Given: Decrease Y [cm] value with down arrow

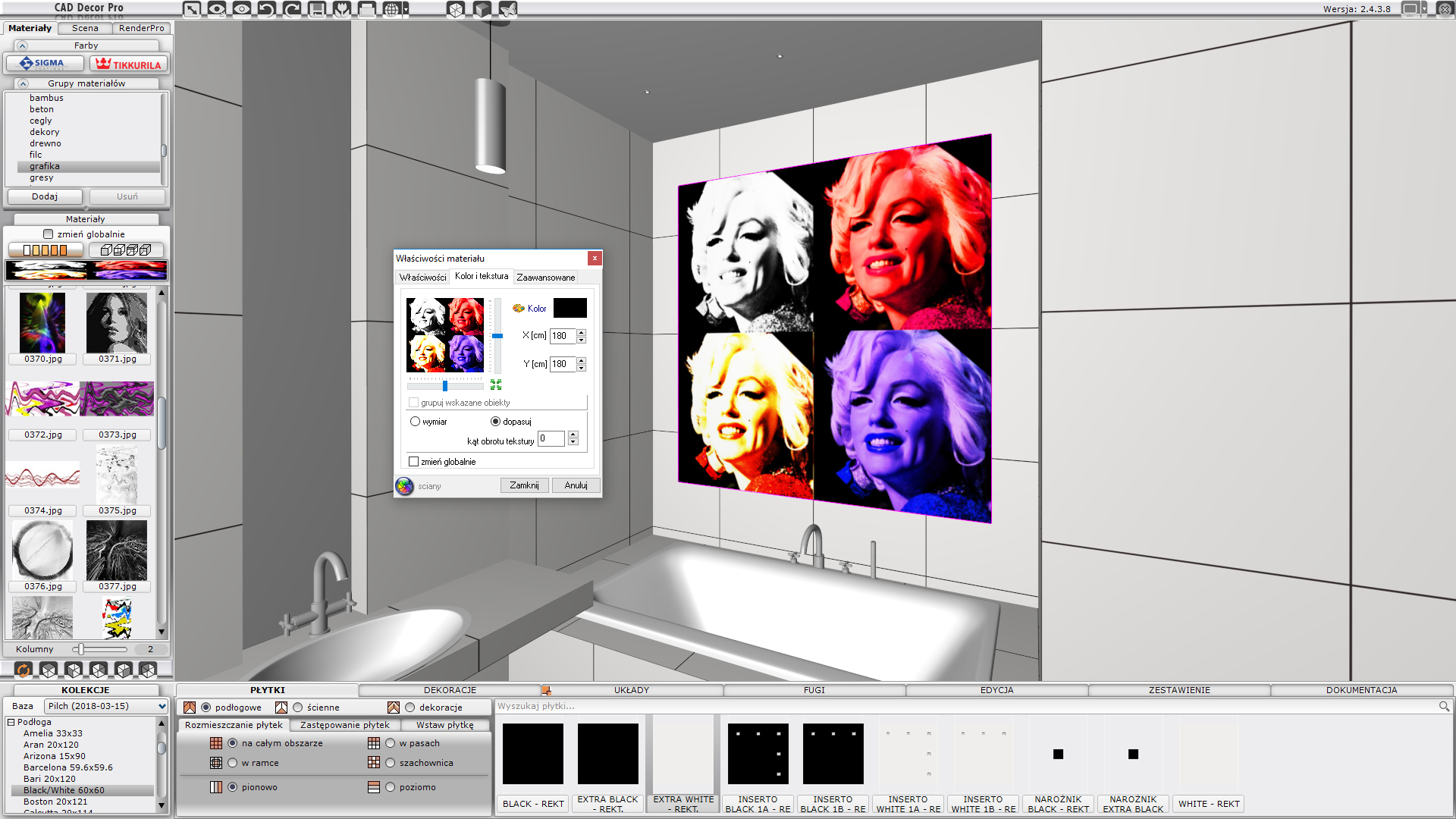Looking at the screenshot, I should coord(582,368).
